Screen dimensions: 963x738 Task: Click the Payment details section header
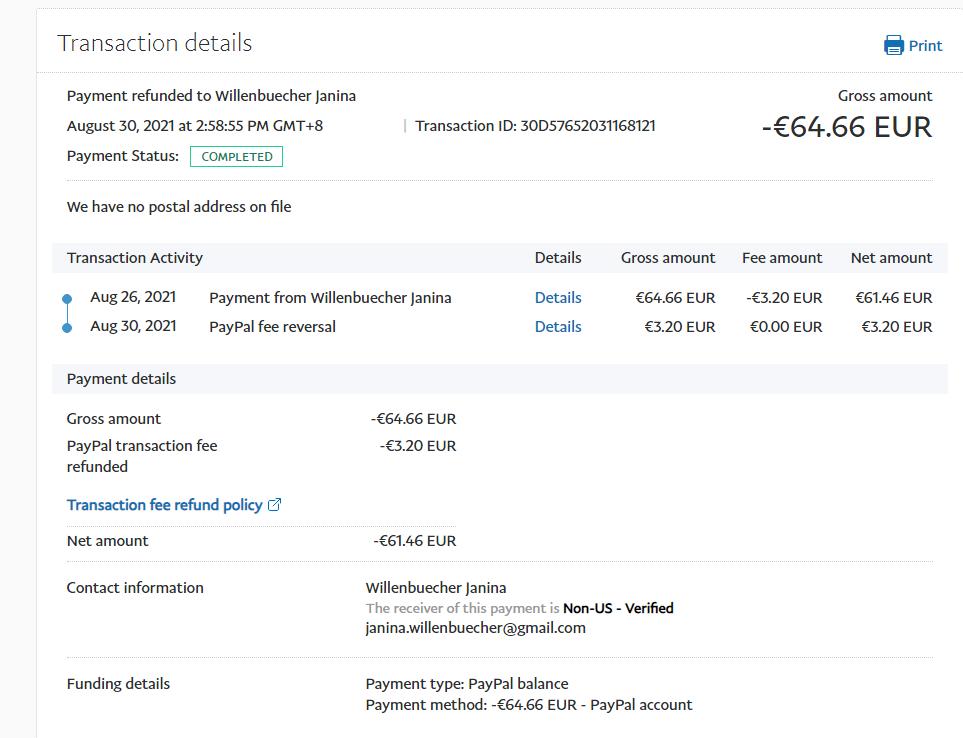tap(121, 379)
